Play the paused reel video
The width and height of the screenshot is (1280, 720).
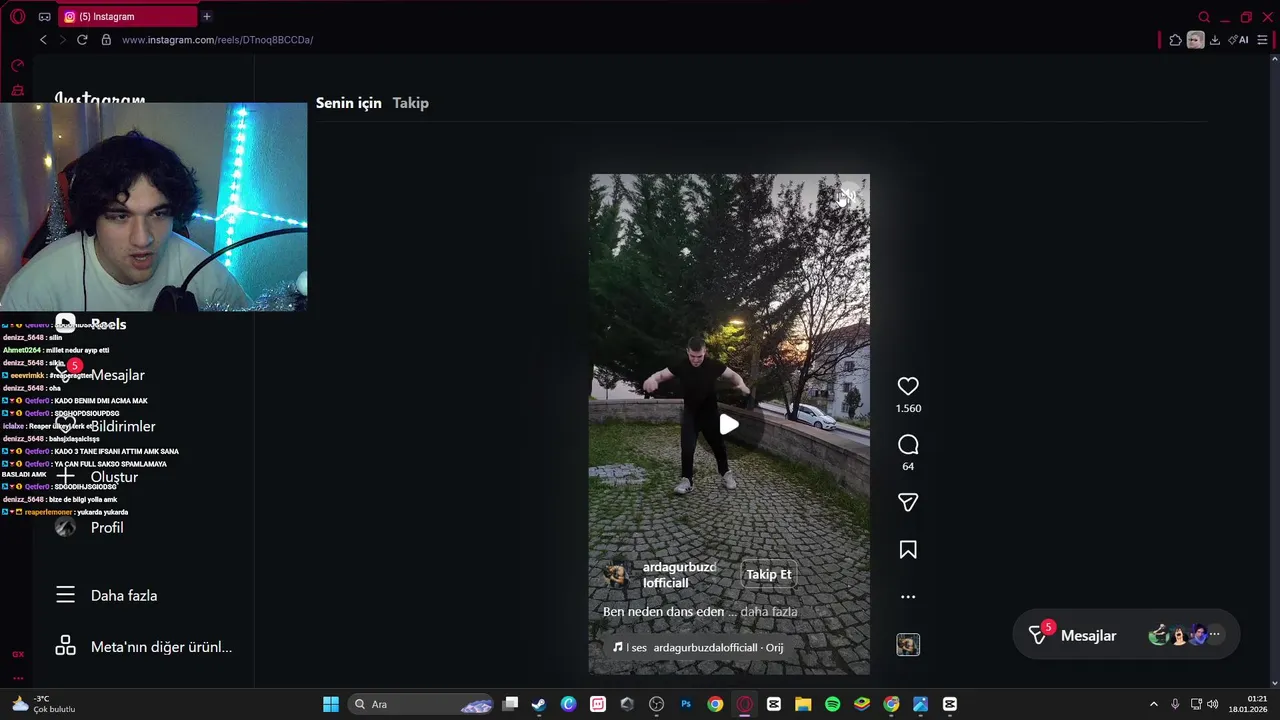point(729,424)
